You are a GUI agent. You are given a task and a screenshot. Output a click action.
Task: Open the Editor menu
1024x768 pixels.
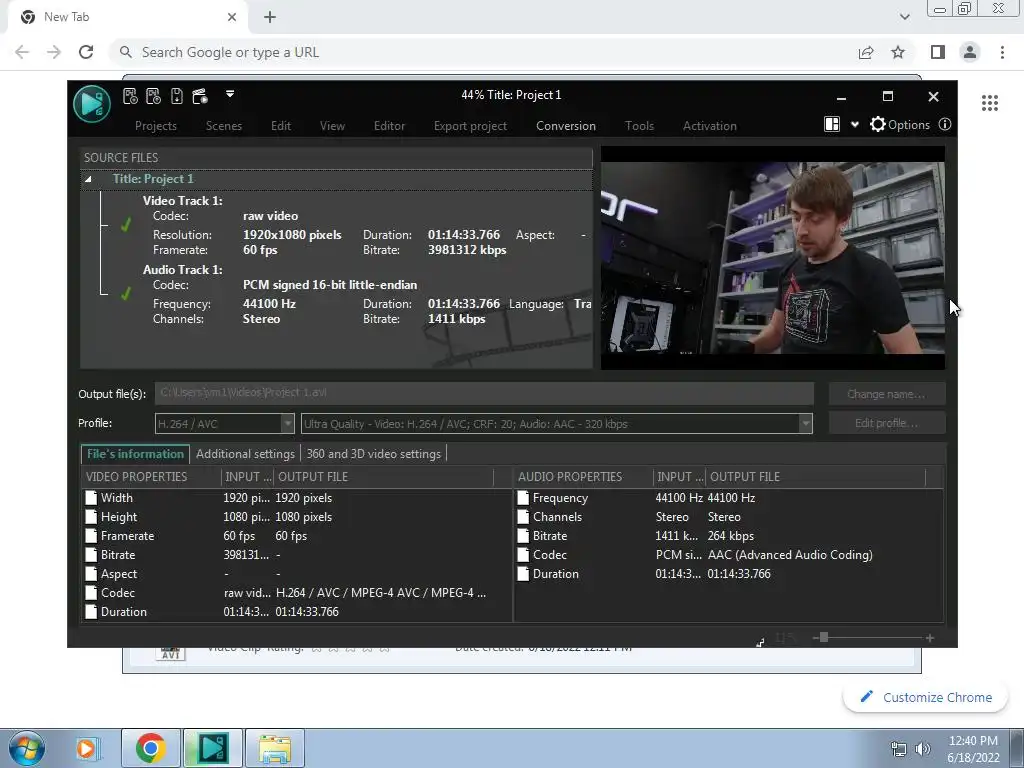(x=389, y=126)
